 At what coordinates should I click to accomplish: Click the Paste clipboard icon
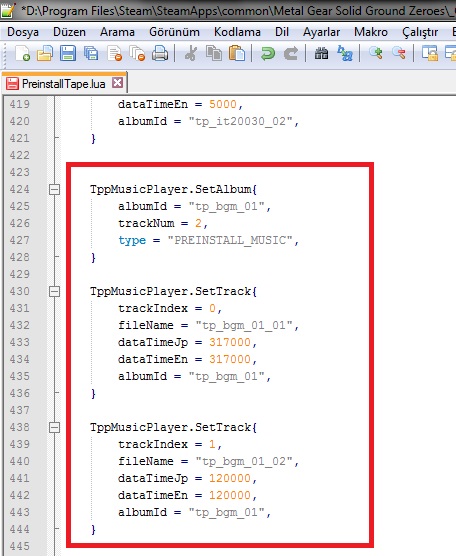point(237,54)
